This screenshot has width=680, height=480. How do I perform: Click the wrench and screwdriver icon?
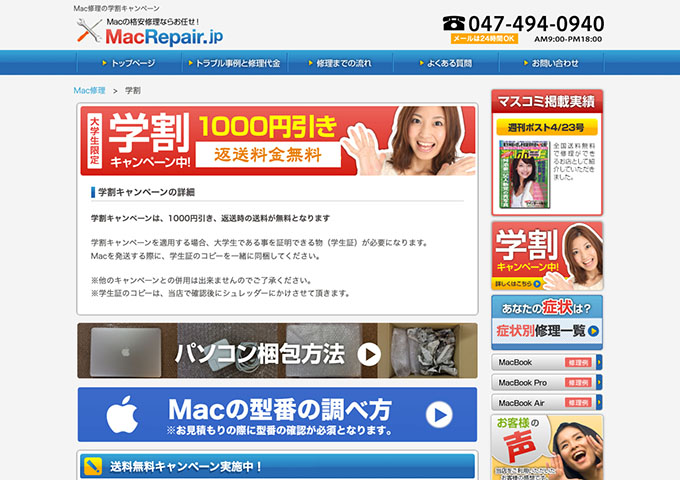(x=89, y=32)
